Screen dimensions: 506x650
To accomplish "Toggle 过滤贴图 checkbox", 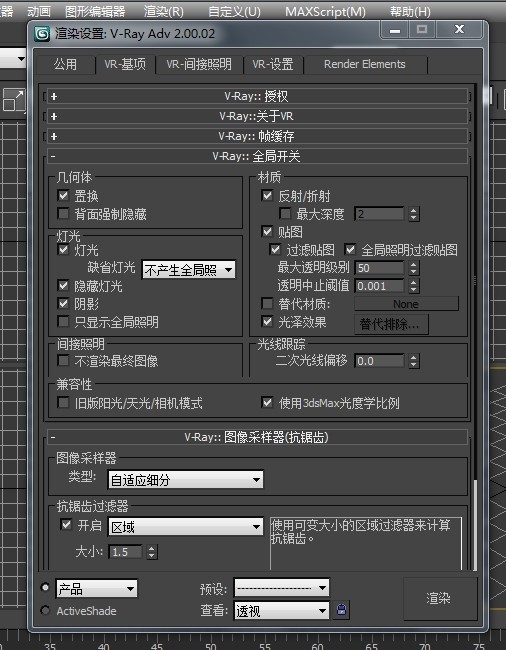I will tap(275, 250).
